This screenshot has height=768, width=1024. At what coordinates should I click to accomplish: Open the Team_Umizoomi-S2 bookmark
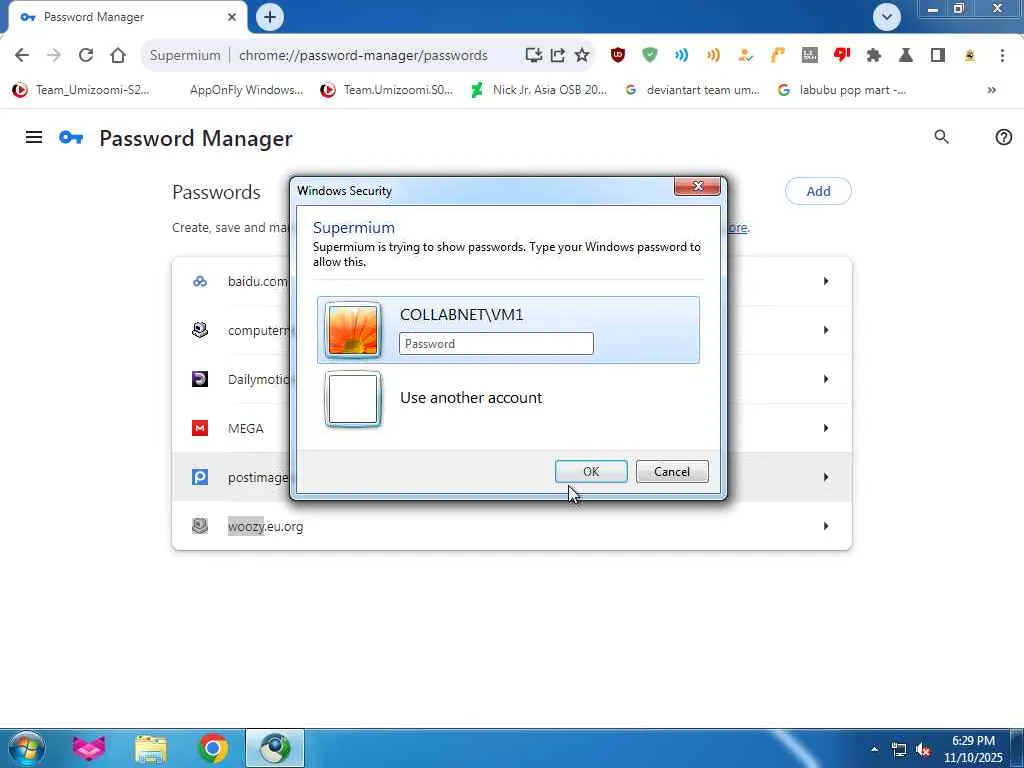[81, 90]
